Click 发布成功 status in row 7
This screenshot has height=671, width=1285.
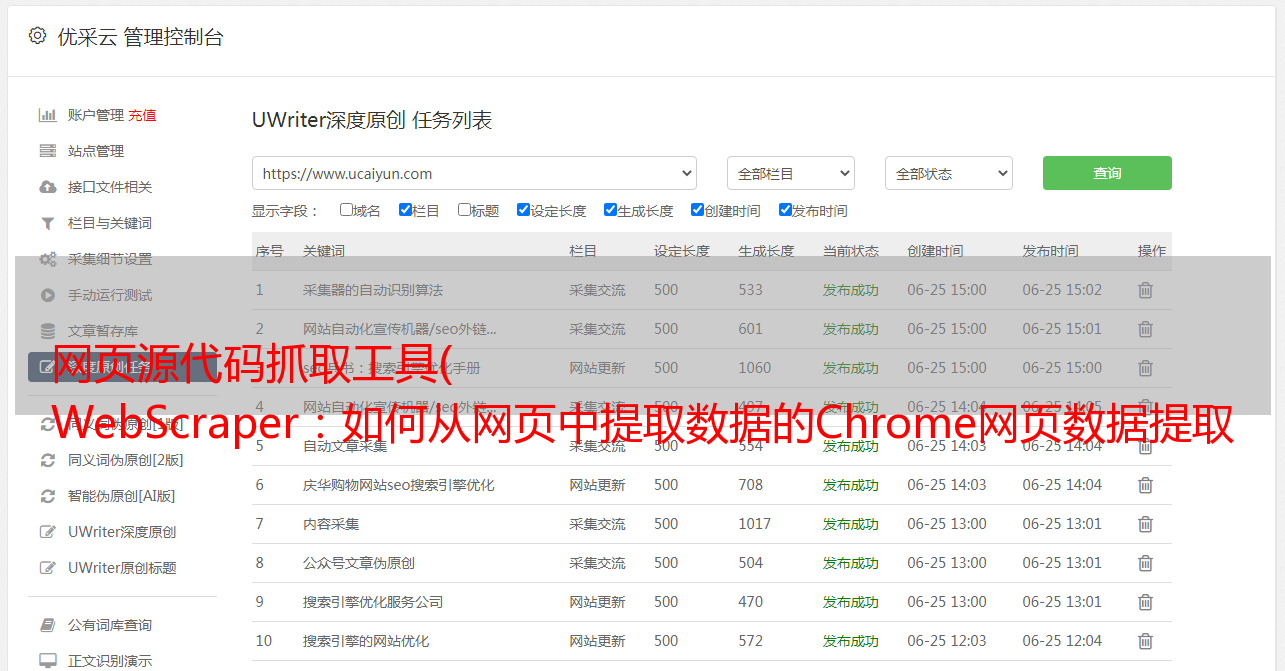[851, 524]
